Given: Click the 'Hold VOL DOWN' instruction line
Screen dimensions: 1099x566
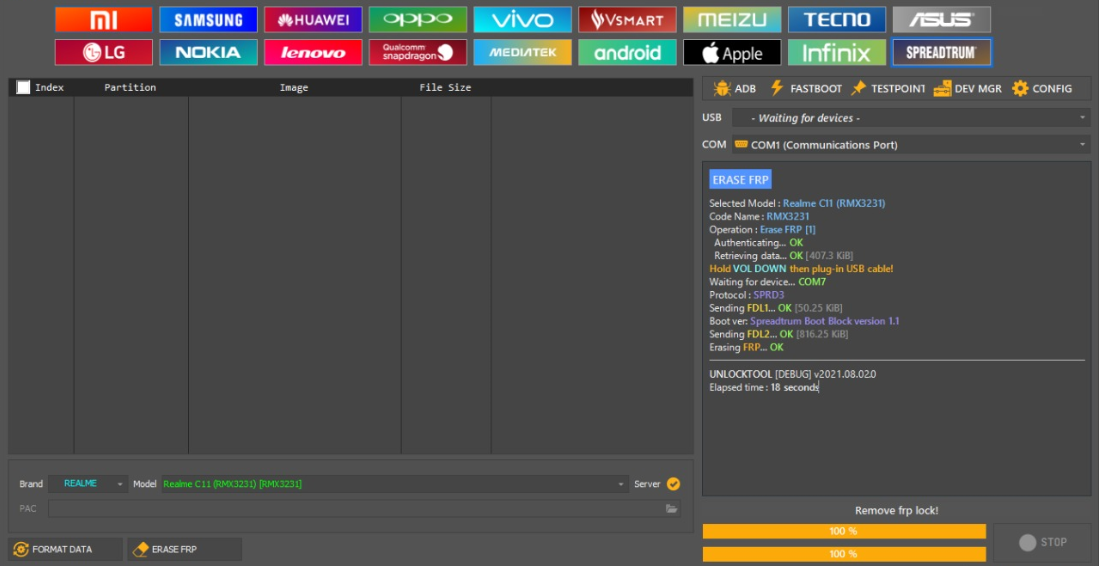Looking at the screenshot, I should pyautogui.click(x=801, y=268).
